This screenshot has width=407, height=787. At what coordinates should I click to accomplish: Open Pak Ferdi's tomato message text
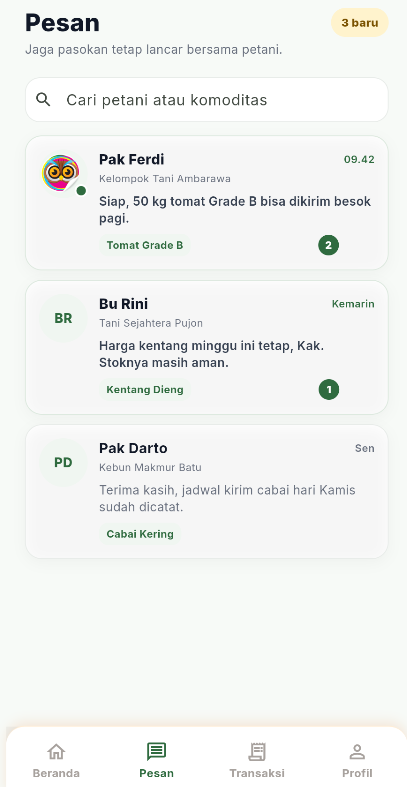[235, 210]
